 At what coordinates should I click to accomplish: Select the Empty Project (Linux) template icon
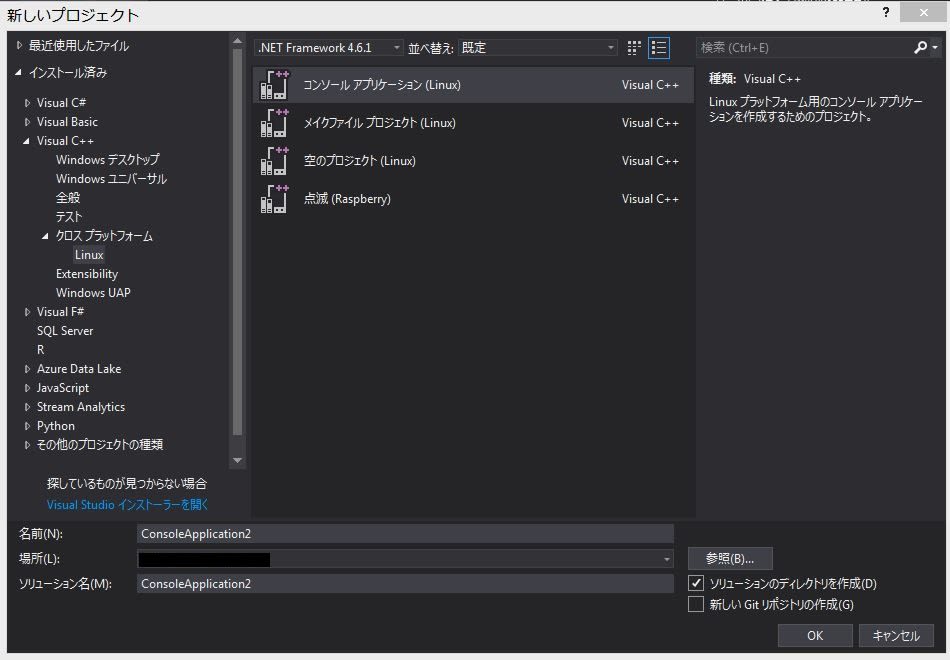[274, 161]
